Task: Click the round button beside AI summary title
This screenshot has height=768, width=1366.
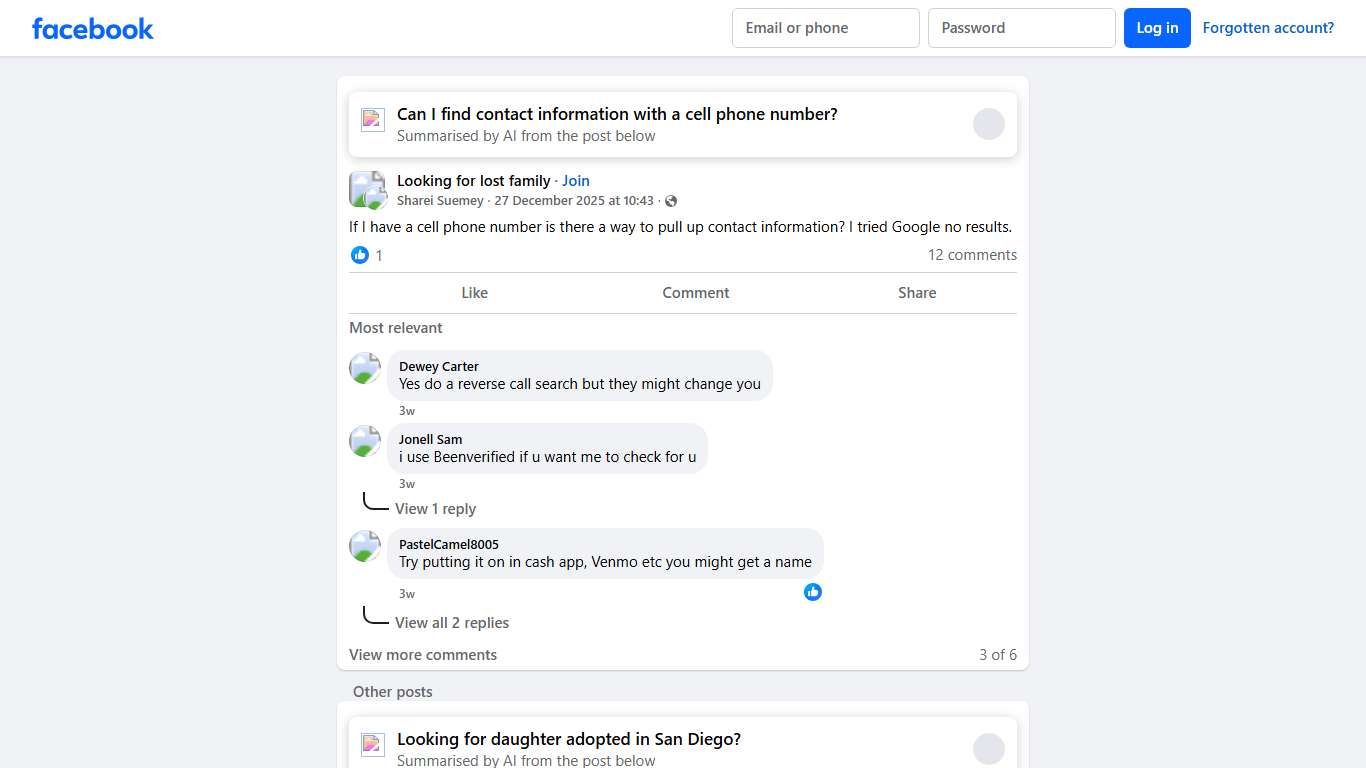Action: tap(988, 124)
